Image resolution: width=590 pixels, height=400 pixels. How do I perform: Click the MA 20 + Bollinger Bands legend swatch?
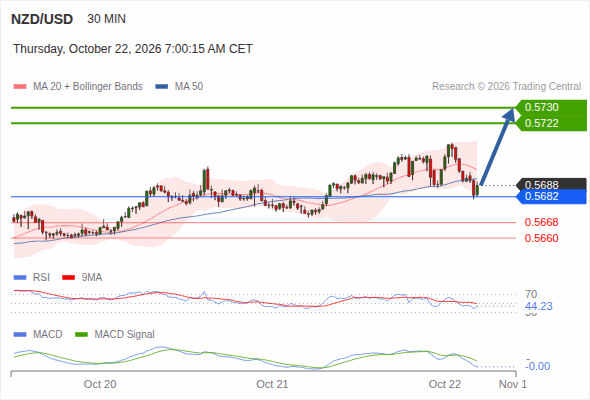pos(20,87)
